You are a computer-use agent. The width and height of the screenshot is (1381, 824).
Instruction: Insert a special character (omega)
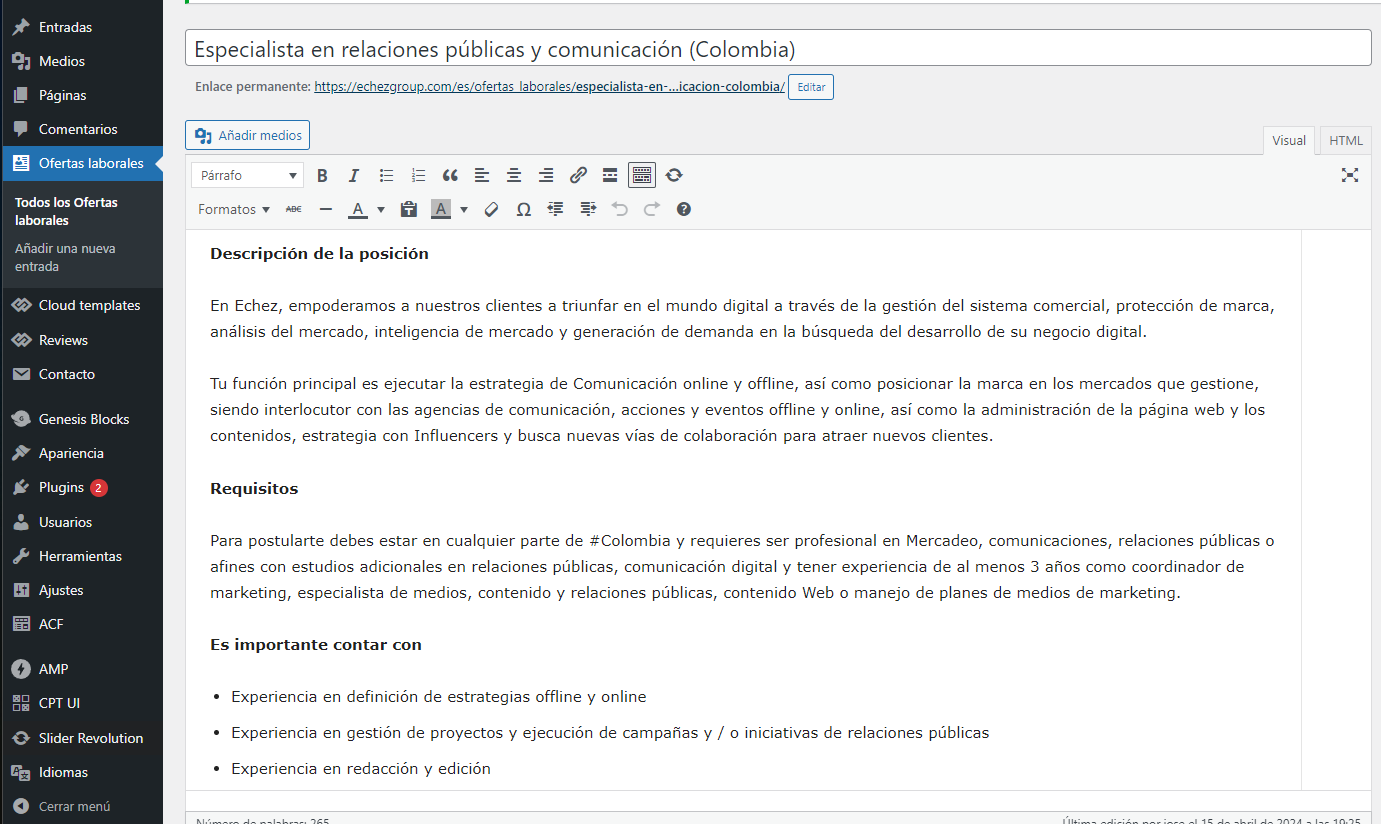coord(523,209)
